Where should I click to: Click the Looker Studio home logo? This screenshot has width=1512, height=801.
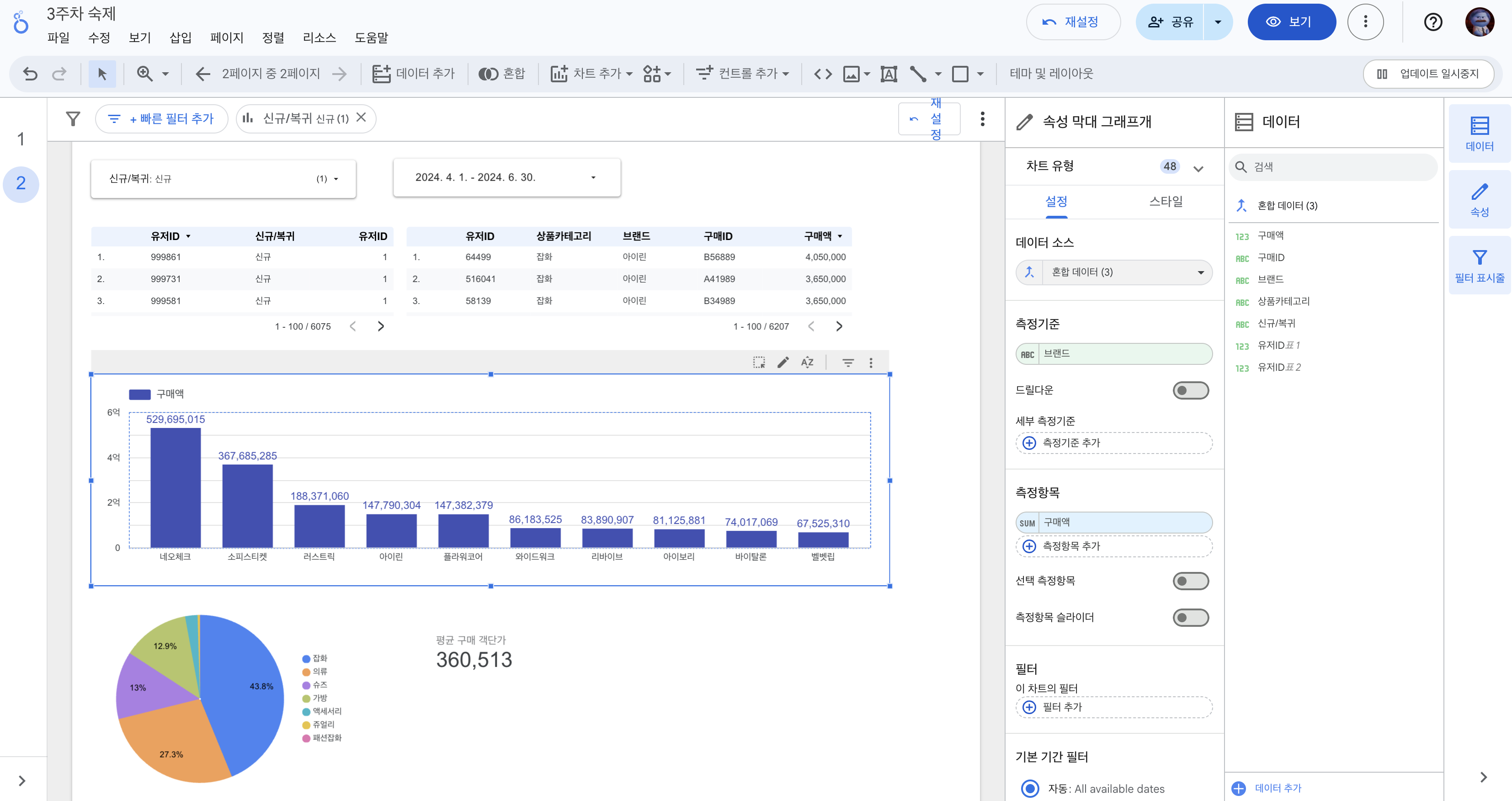click(21, 22)
